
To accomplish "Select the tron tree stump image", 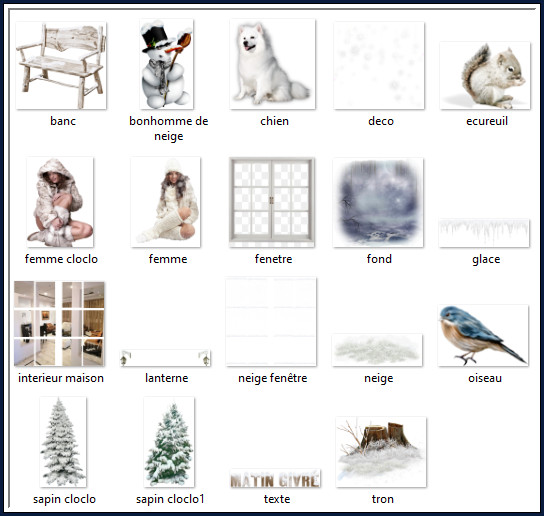I will [x=381, y=452].
